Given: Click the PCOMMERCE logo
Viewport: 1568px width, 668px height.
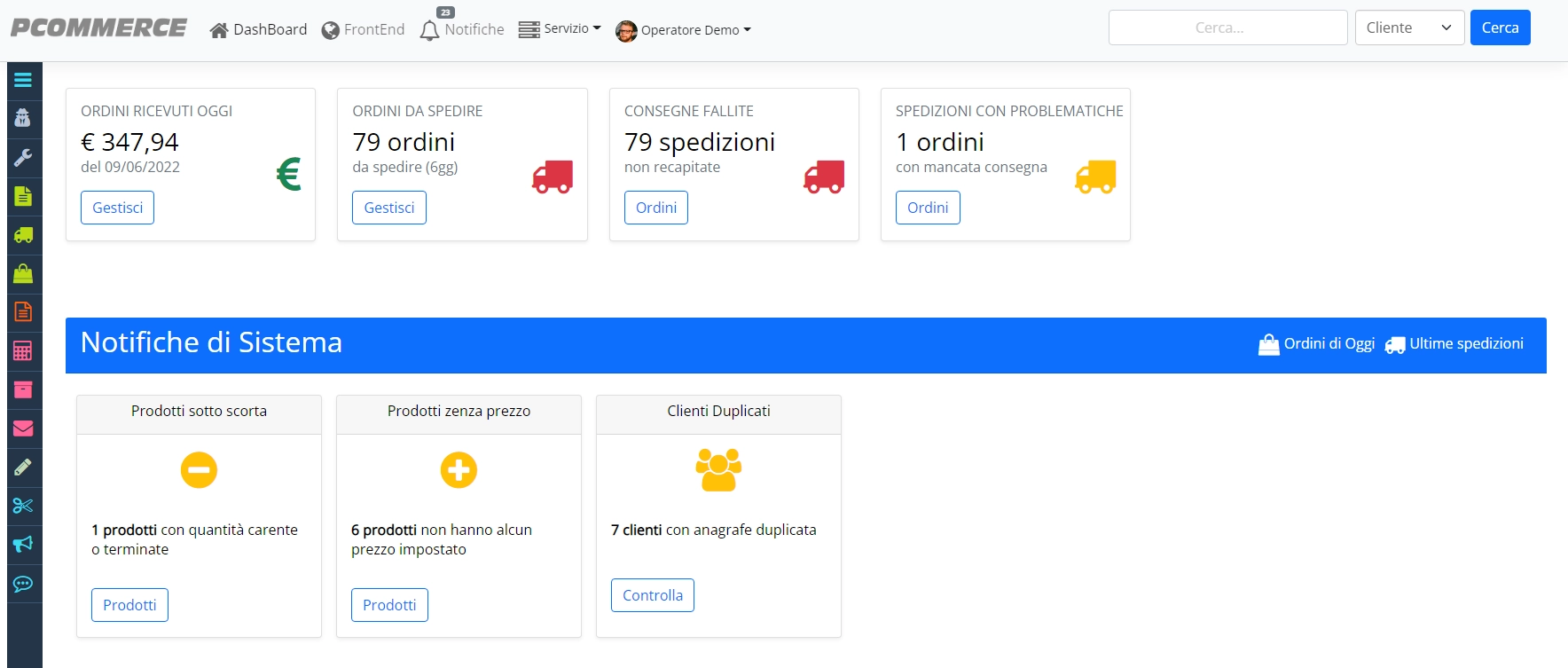Looking at the screenshot, I should (98, 28).
